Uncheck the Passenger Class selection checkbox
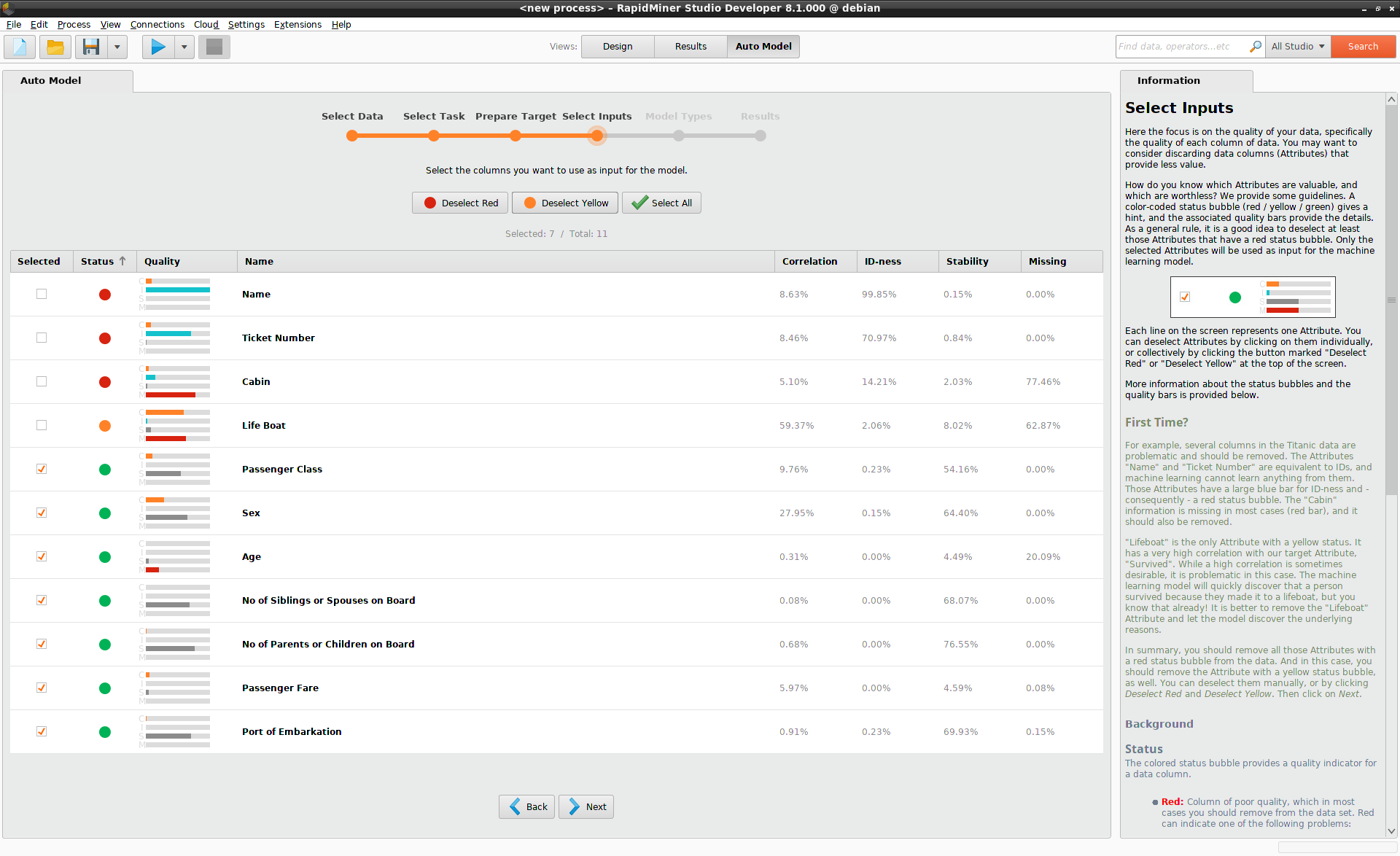Screen dimensions: 1400x856 point(42,469)
